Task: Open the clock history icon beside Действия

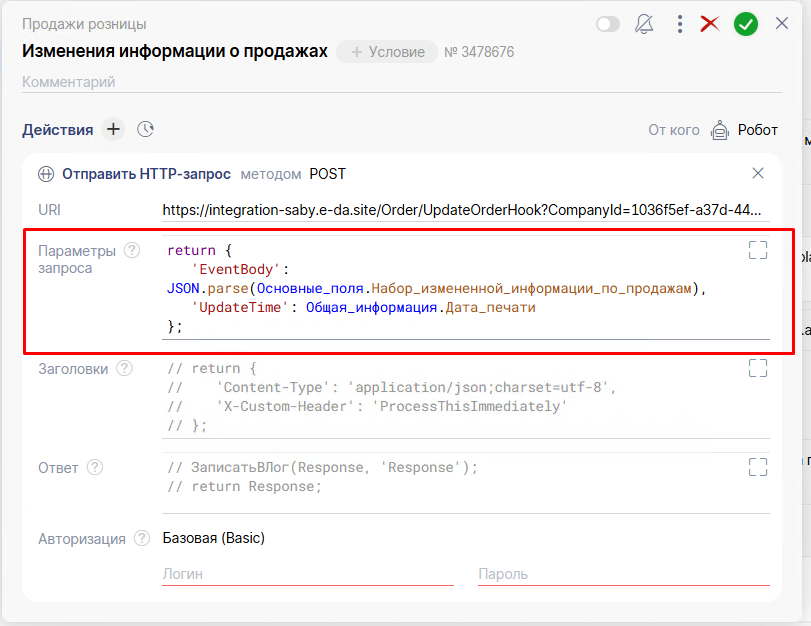Action: click(x=146, y=129)
